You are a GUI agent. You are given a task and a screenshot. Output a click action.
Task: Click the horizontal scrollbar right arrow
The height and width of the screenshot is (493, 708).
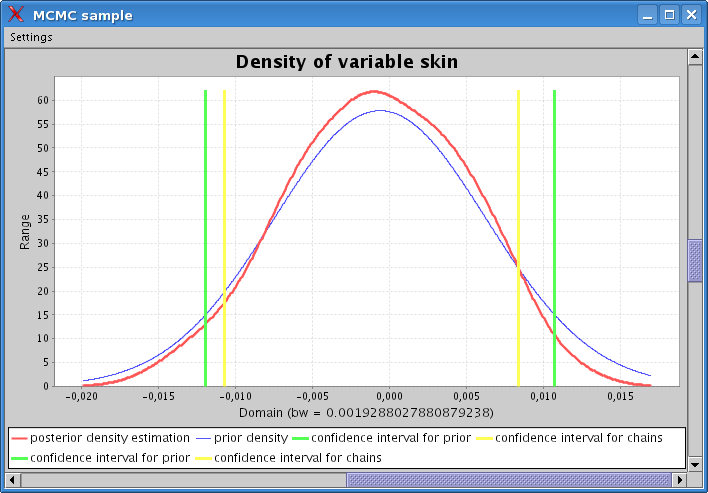[x=679, y=479]
